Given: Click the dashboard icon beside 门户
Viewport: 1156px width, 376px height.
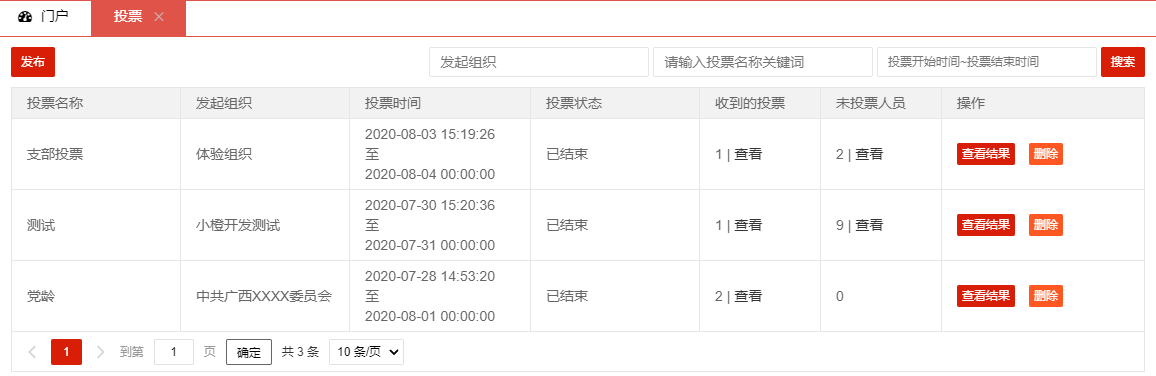Looking at the screenshot, I should pos(25,17).
